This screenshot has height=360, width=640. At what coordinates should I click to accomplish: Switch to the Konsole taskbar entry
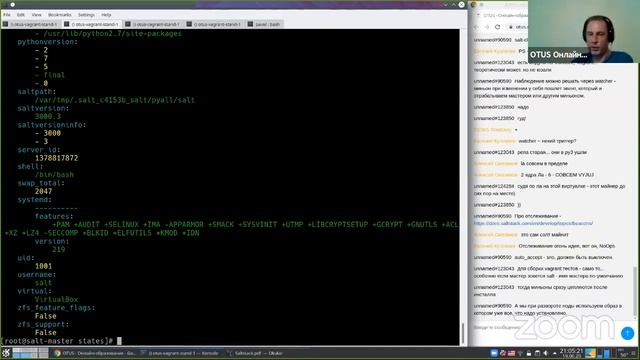click(180, 353)
